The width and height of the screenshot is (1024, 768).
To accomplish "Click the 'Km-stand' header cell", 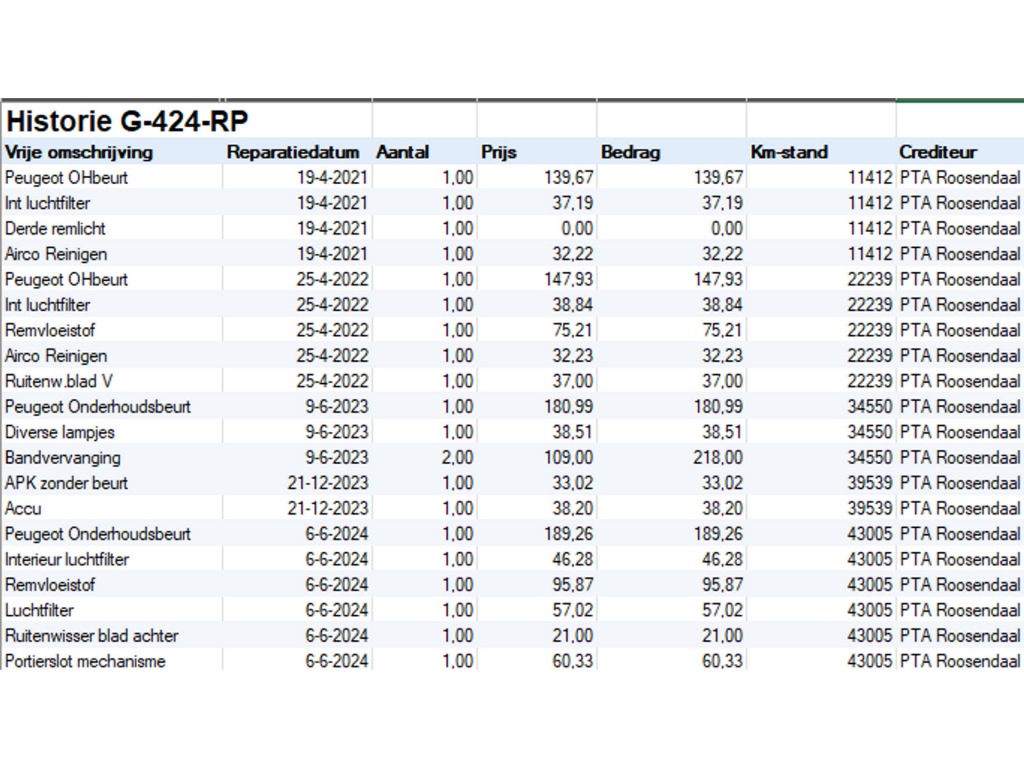I will click(789, 152).
